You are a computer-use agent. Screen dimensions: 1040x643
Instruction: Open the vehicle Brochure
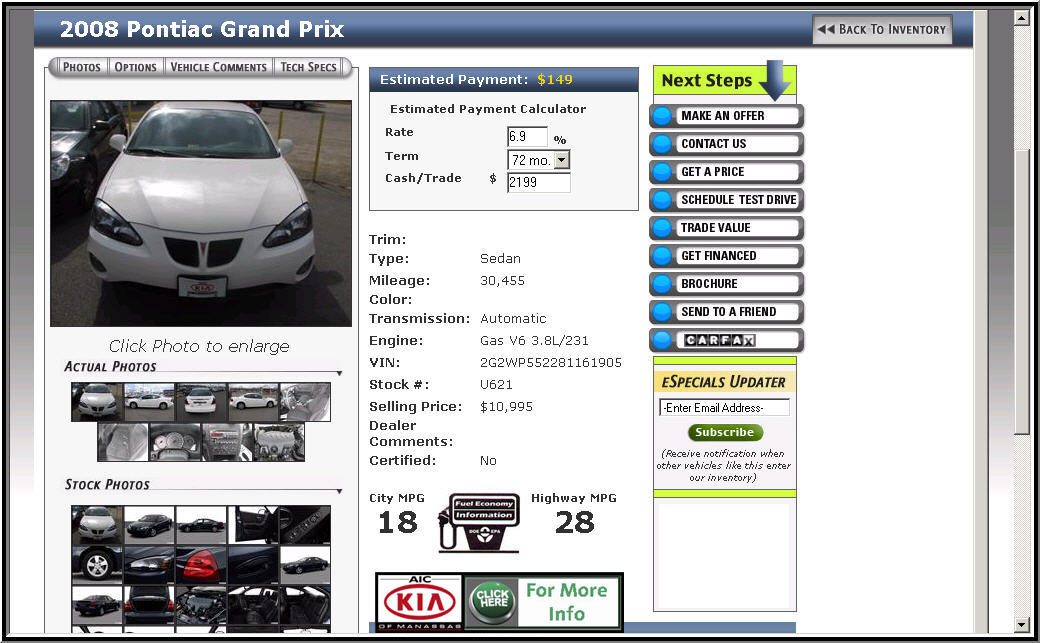click(726, 284)
